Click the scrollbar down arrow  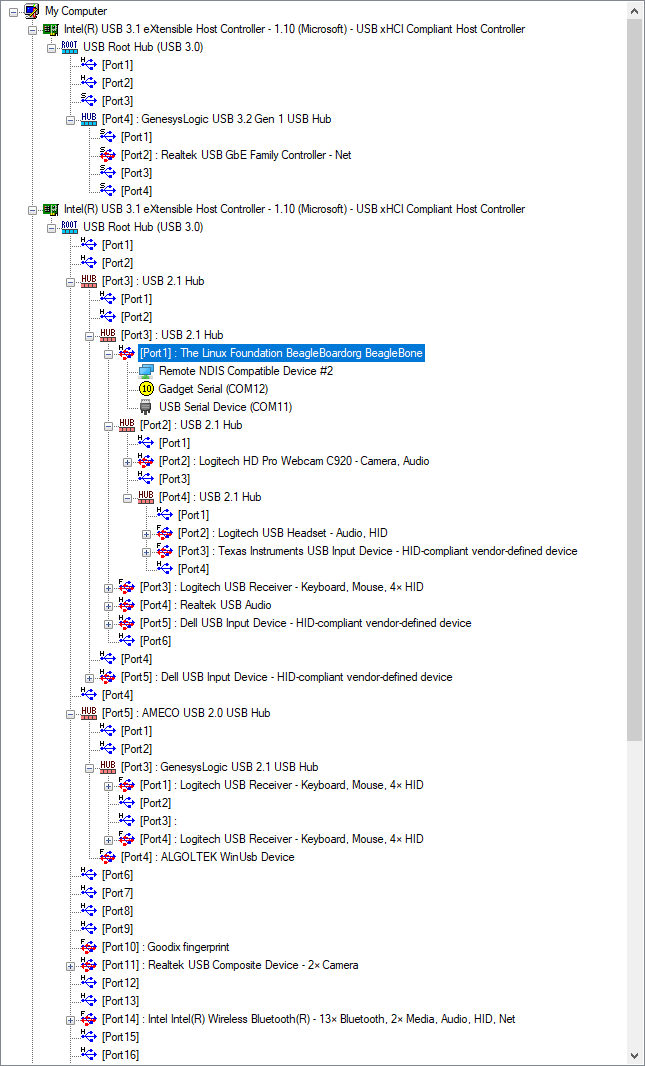[634, 1056]
